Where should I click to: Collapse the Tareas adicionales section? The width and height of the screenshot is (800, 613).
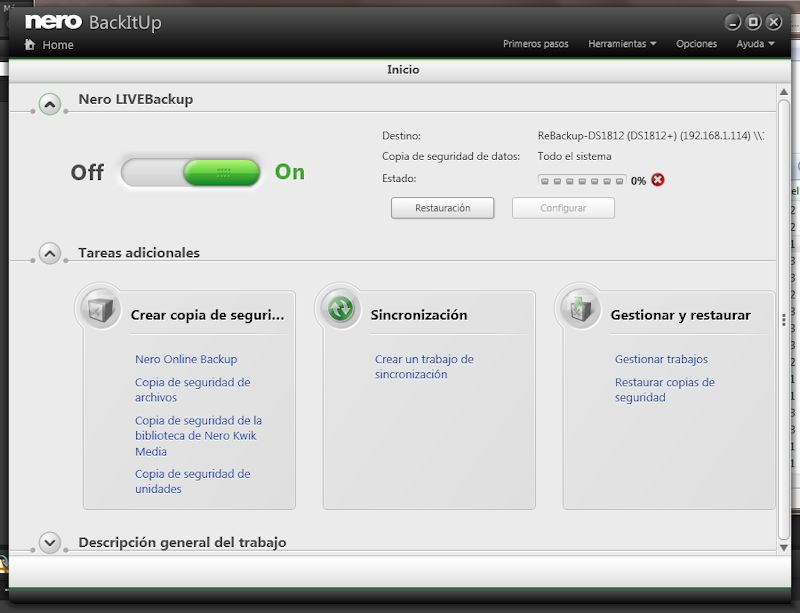point(49,253)
